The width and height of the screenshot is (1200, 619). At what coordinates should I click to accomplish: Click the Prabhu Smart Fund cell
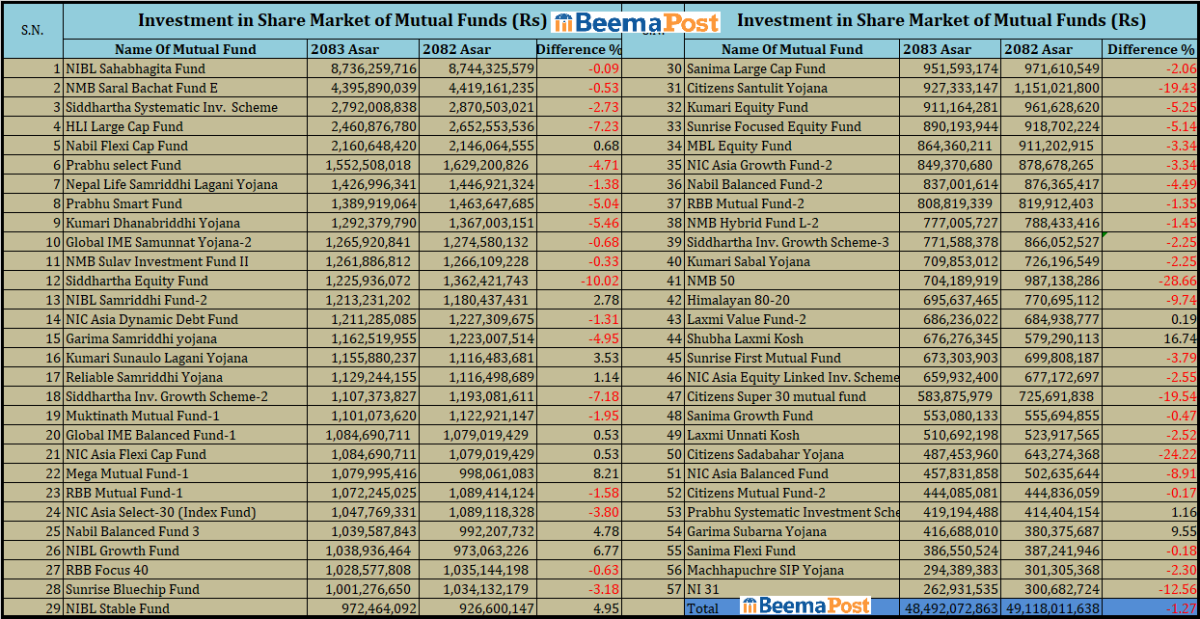[x=185, y=204]
